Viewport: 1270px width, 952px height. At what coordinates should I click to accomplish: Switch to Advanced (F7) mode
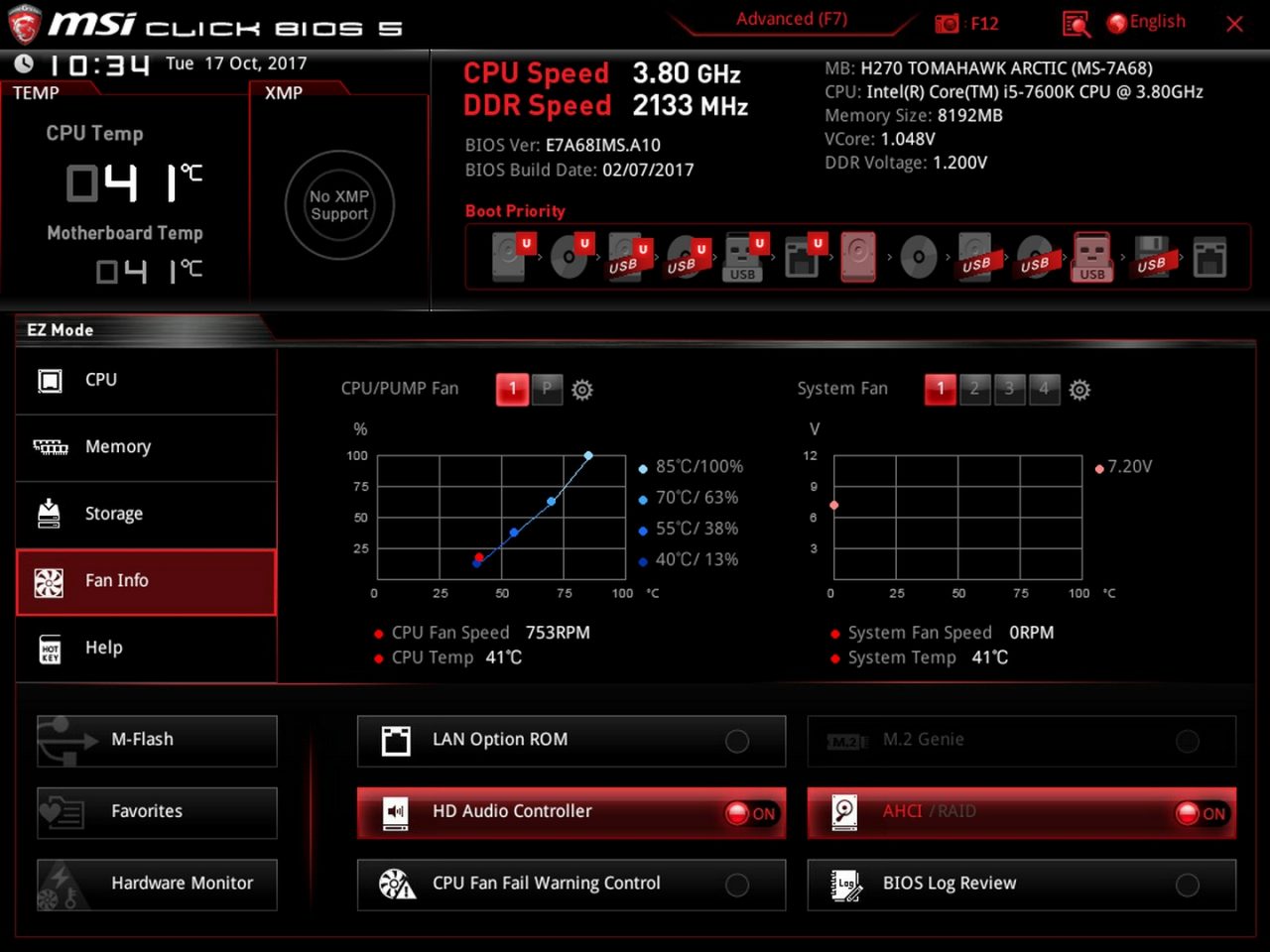pos(791,19)
